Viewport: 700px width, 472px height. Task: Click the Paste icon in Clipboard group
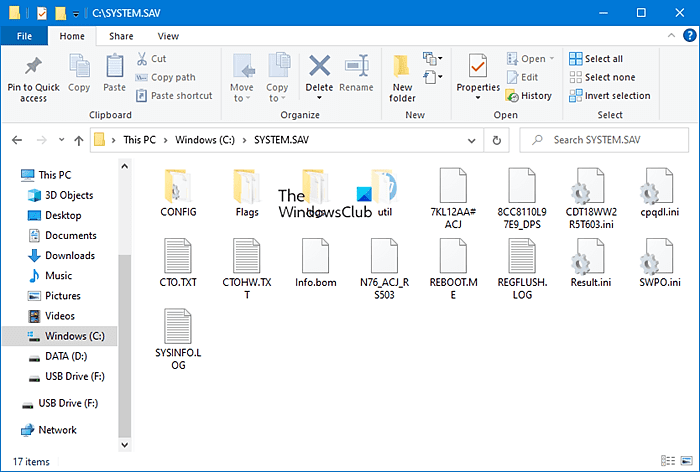(x=114, y=67)
